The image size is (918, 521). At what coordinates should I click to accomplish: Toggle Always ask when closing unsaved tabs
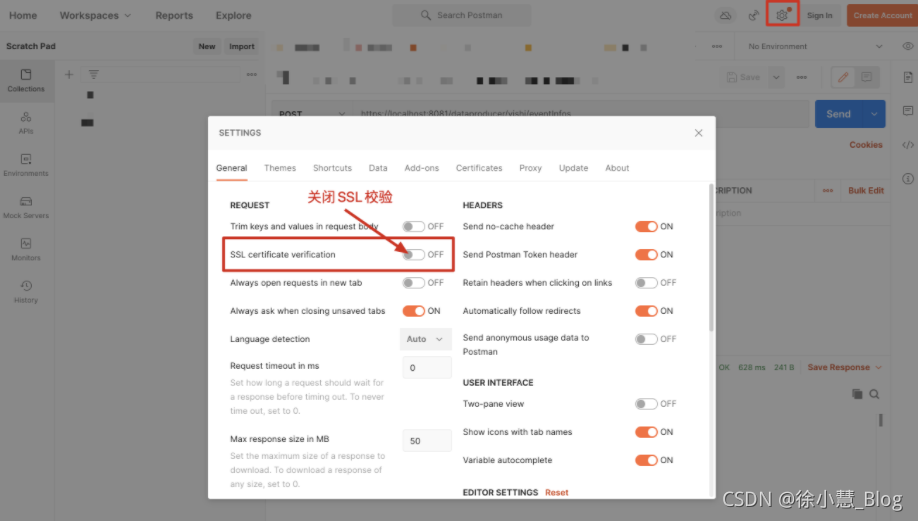(413, 311)
